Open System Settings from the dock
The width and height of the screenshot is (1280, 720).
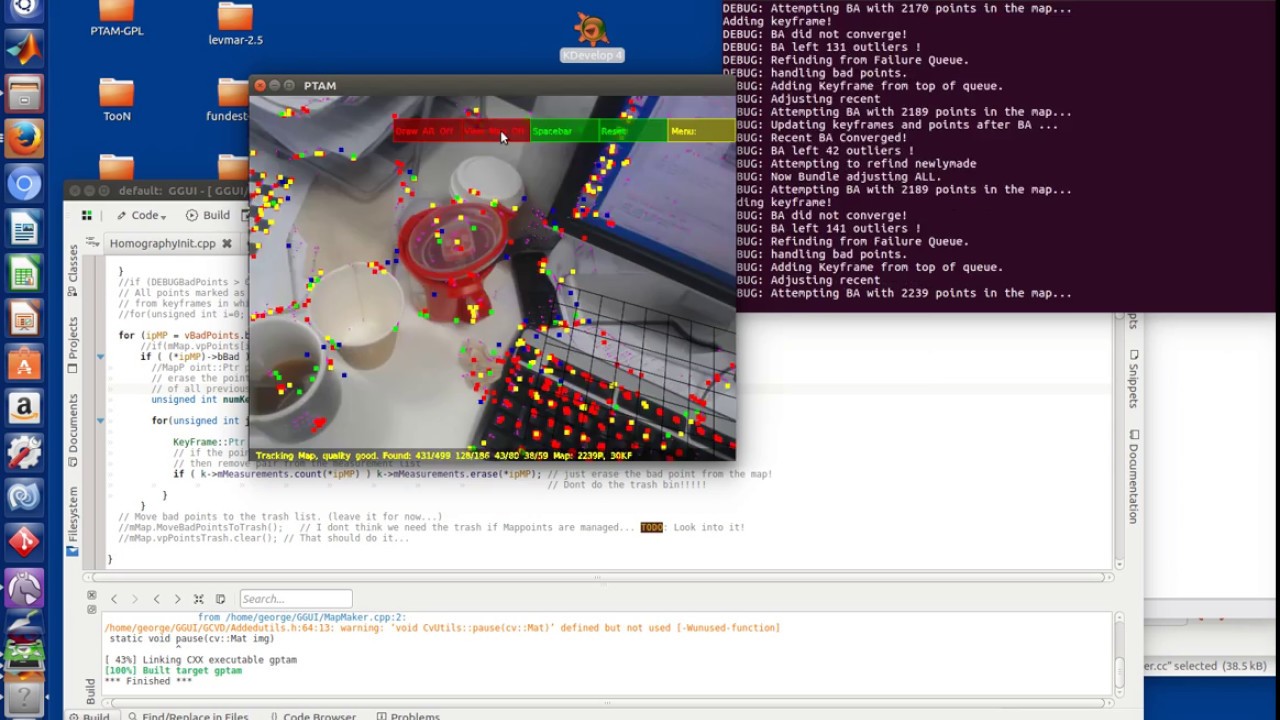(24, 453)
